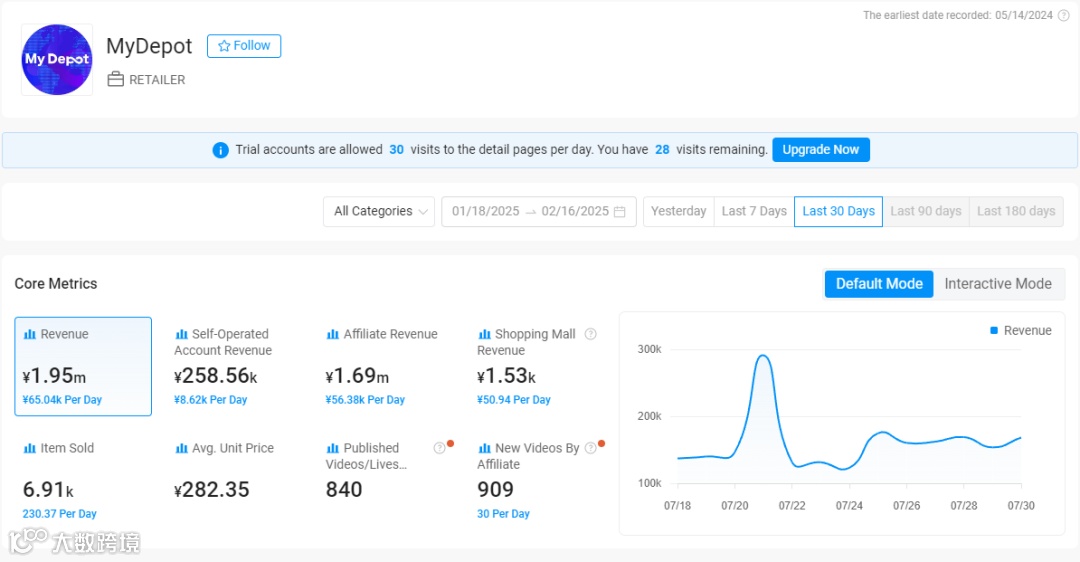The image size is (1080, 562).
Task: Click the Core Metrics heading
Action: 56,284
